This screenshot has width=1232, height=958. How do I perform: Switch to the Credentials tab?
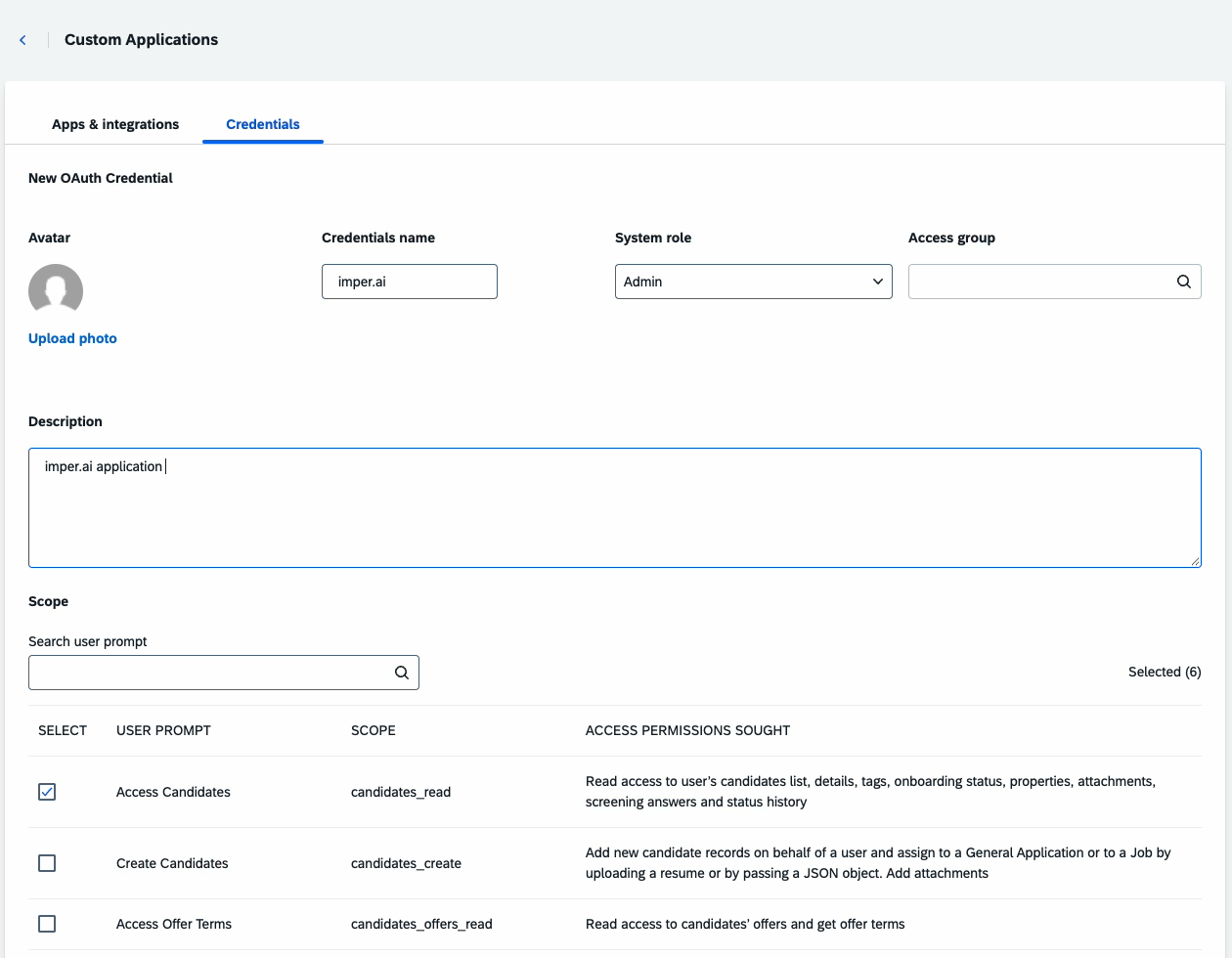tap(263, 124)
